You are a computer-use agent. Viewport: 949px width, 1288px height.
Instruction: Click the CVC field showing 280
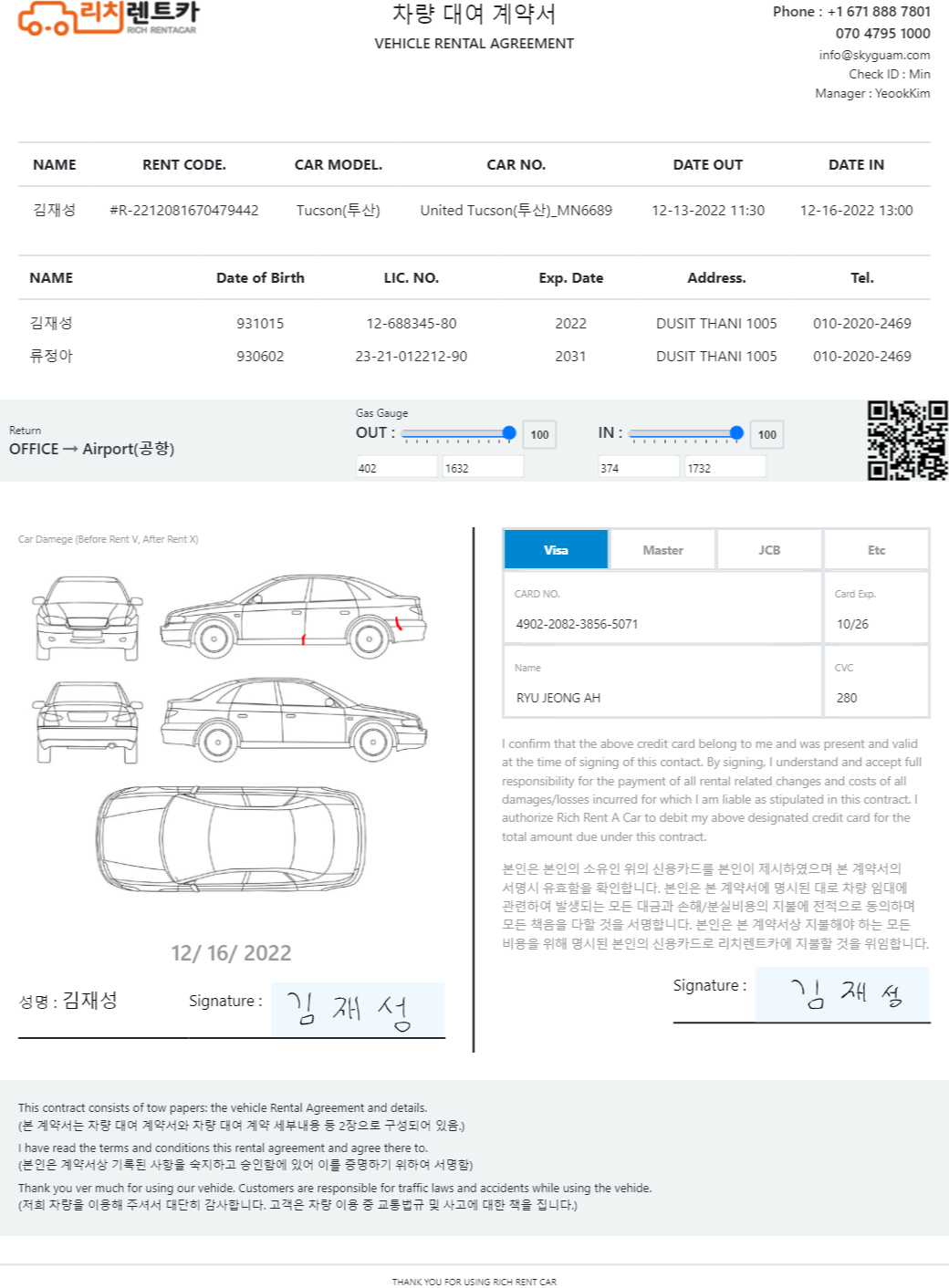tap(876, 680)
